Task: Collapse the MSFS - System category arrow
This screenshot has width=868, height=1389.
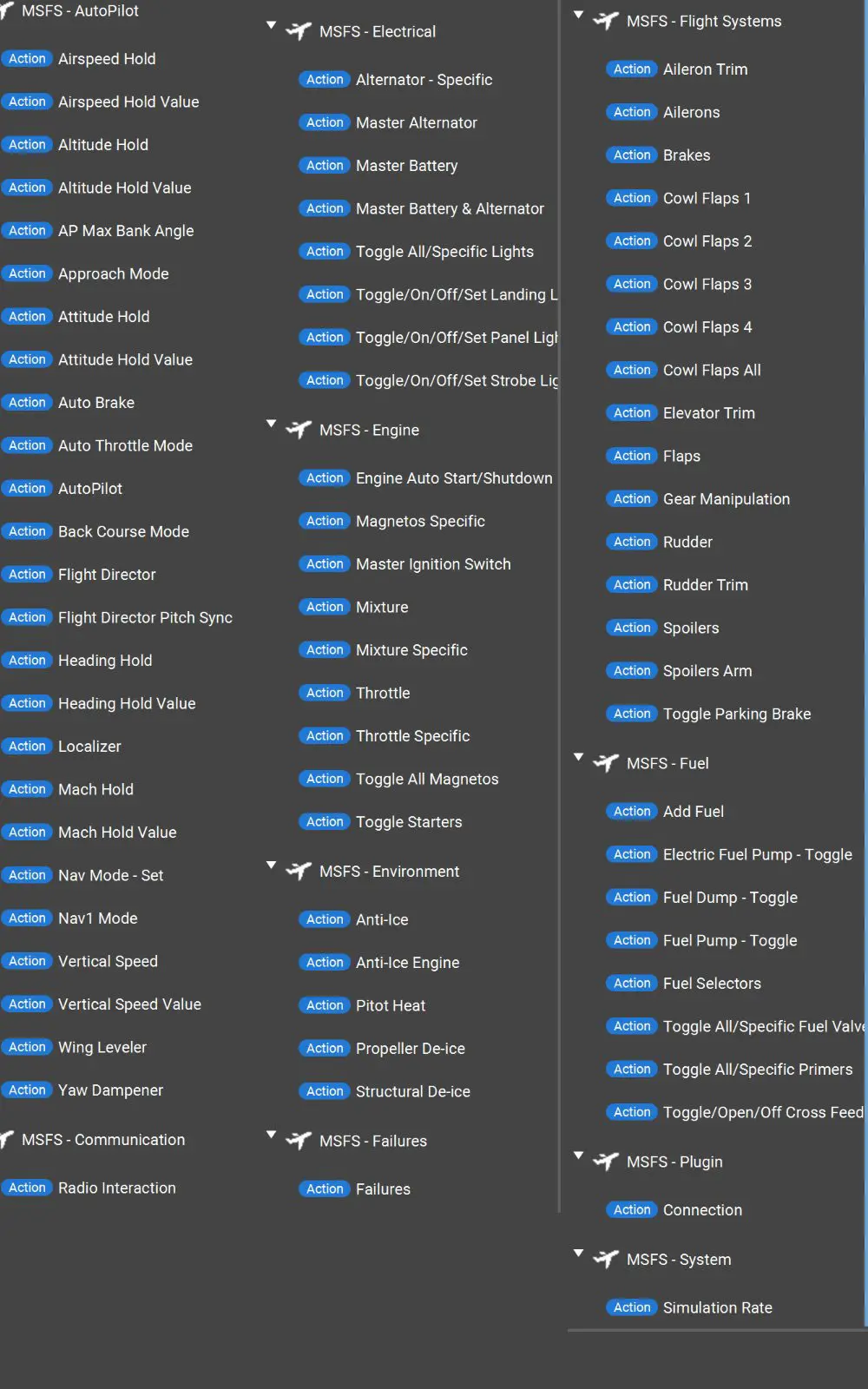Action: [578, 1253]
